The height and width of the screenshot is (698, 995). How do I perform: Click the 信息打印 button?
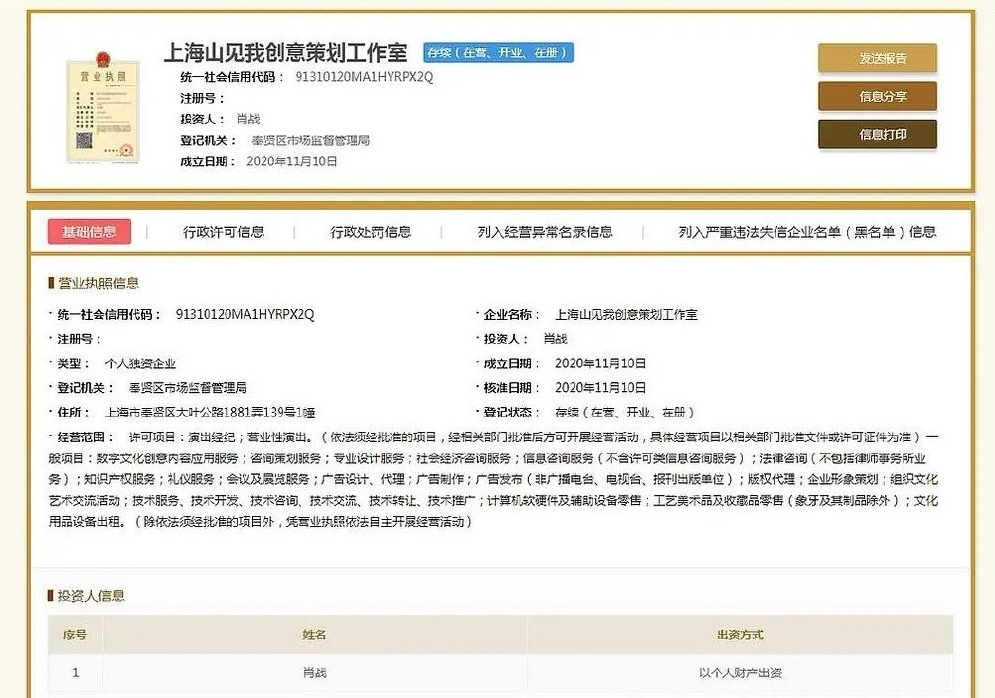pos(877,135)
